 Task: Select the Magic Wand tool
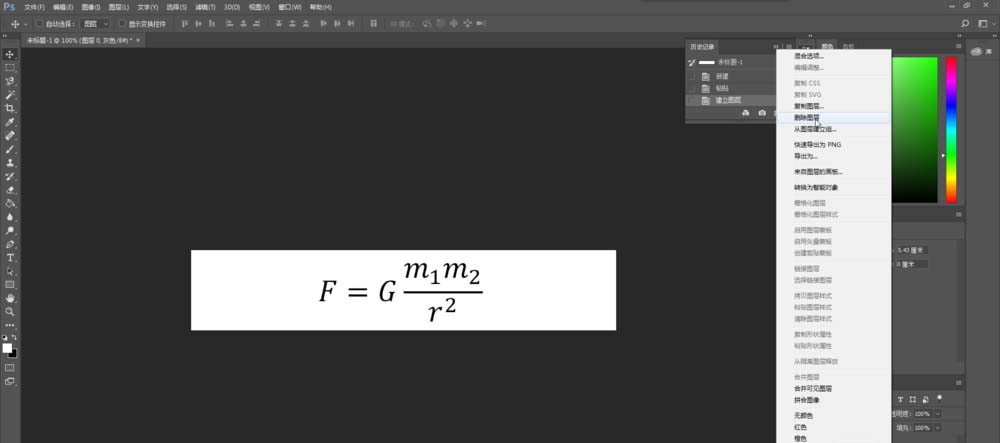[10, 94]
